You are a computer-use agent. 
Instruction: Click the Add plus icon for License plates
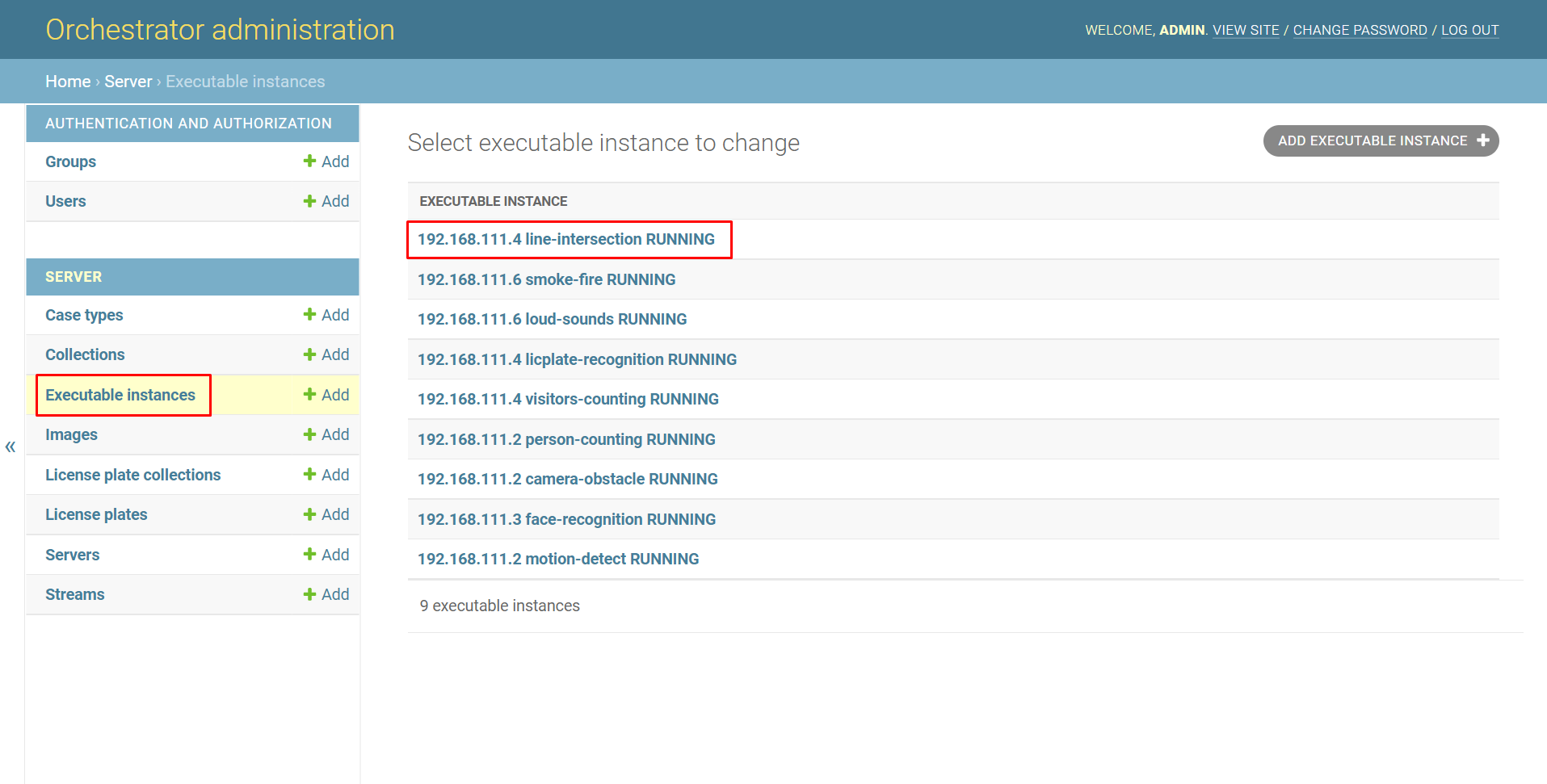[x=309, y=514]
